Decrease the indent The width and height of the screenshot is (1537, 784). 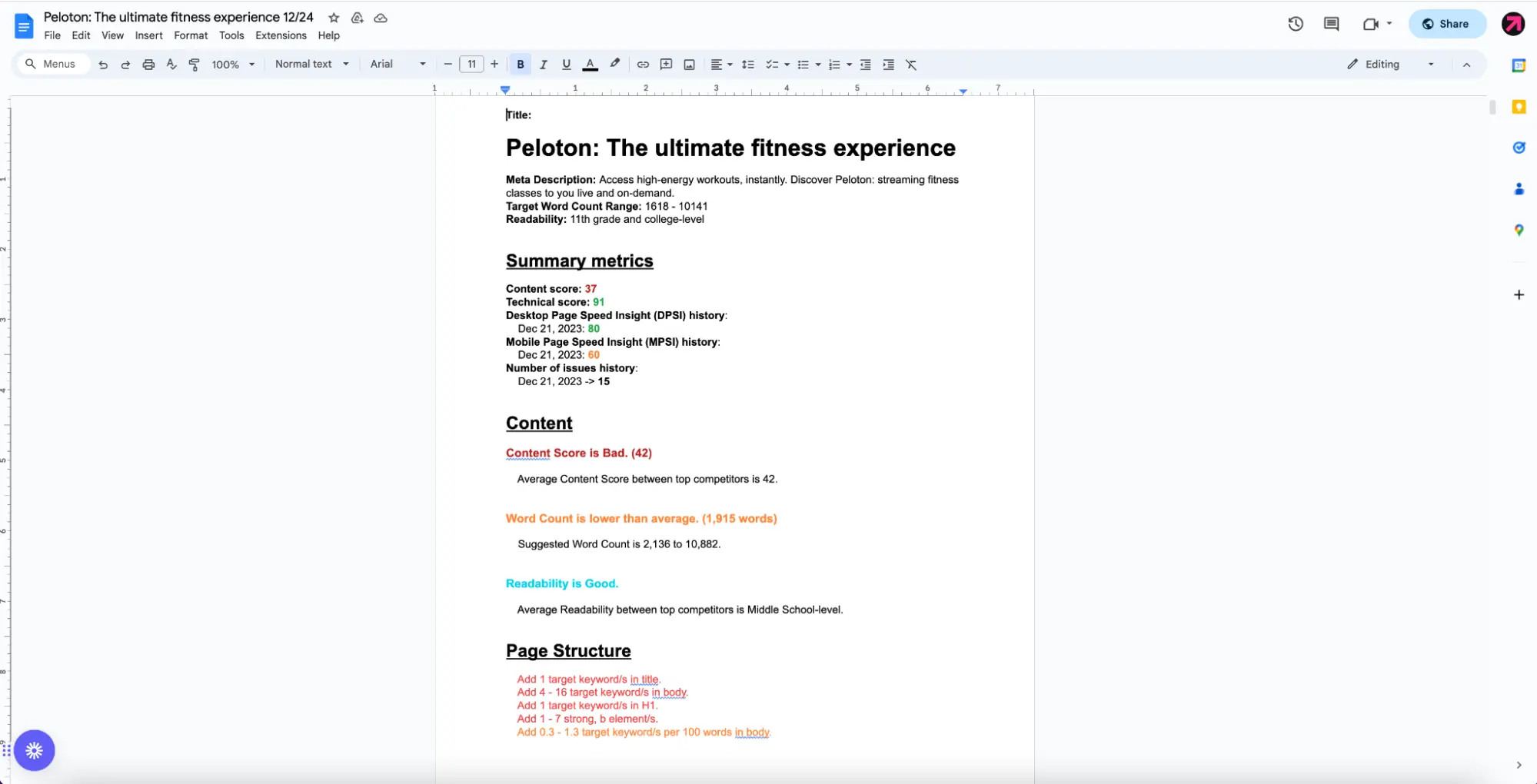point(865,65)
